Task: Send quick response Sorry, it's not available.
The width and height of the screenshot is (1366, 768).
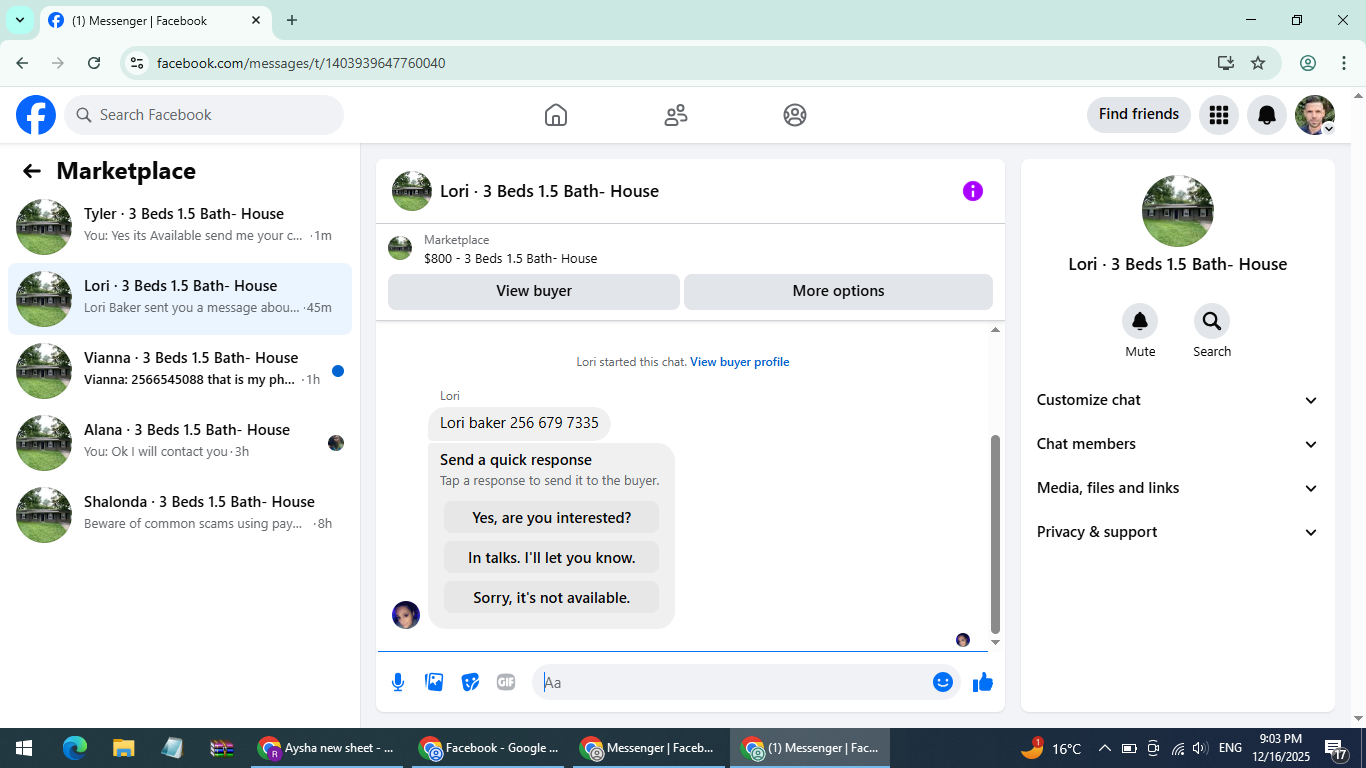Action: [551, 598]
